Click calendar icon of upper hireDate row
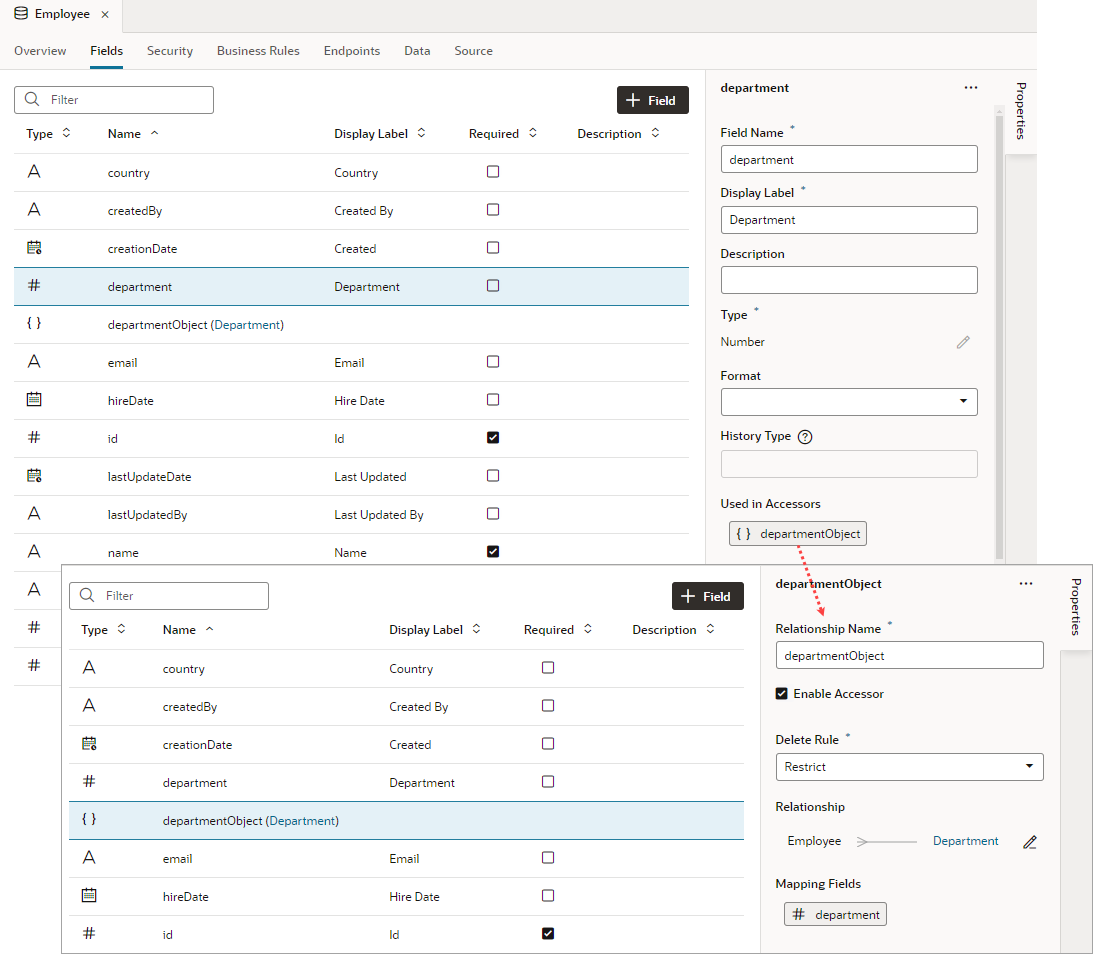Viewport: 1093px width, 954px height. [x=33, y=399]
